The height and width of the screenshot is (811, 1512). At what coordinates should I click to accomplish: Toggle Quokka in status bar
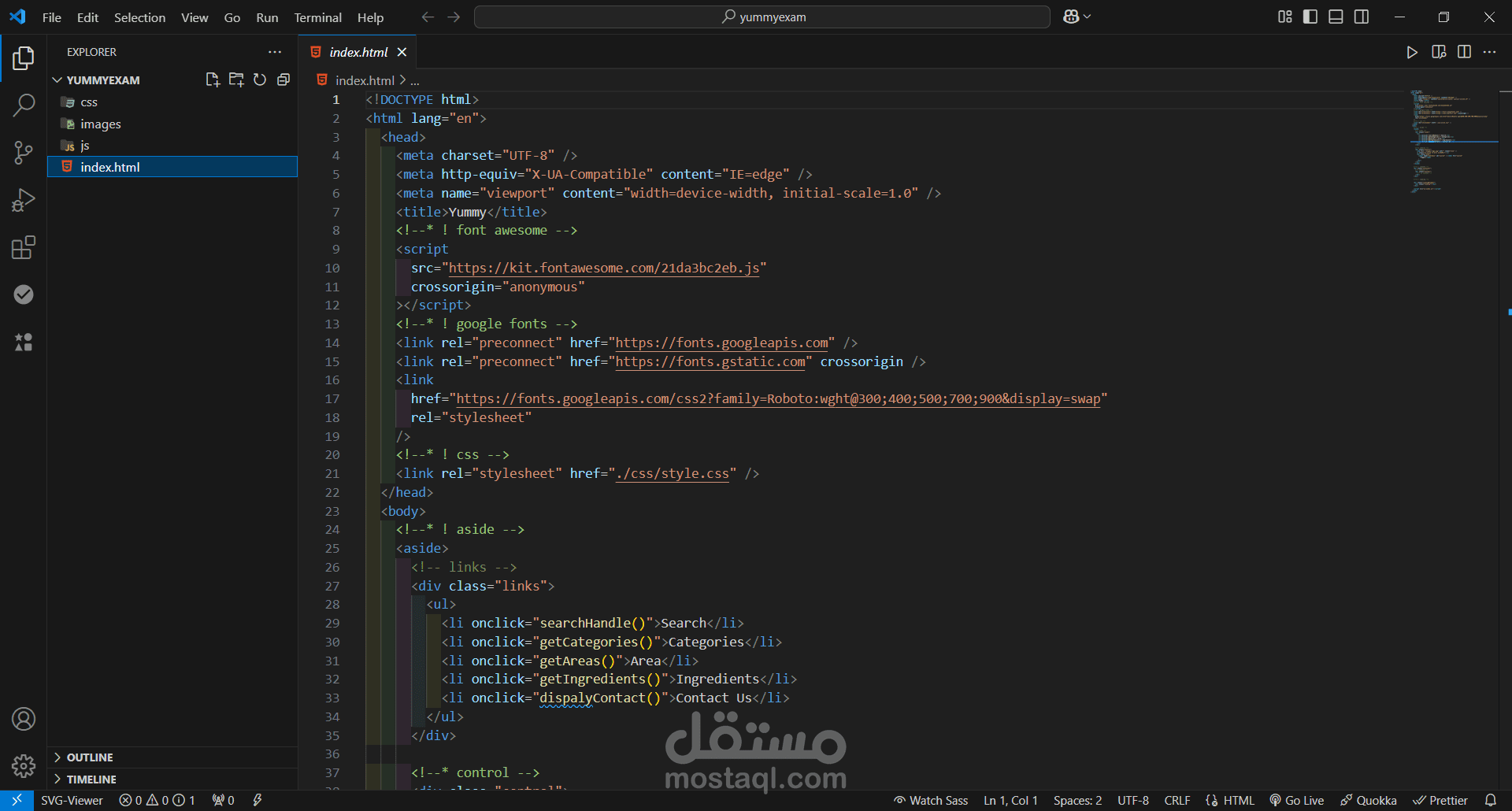pyautogui.click(x=1369, y=800)
